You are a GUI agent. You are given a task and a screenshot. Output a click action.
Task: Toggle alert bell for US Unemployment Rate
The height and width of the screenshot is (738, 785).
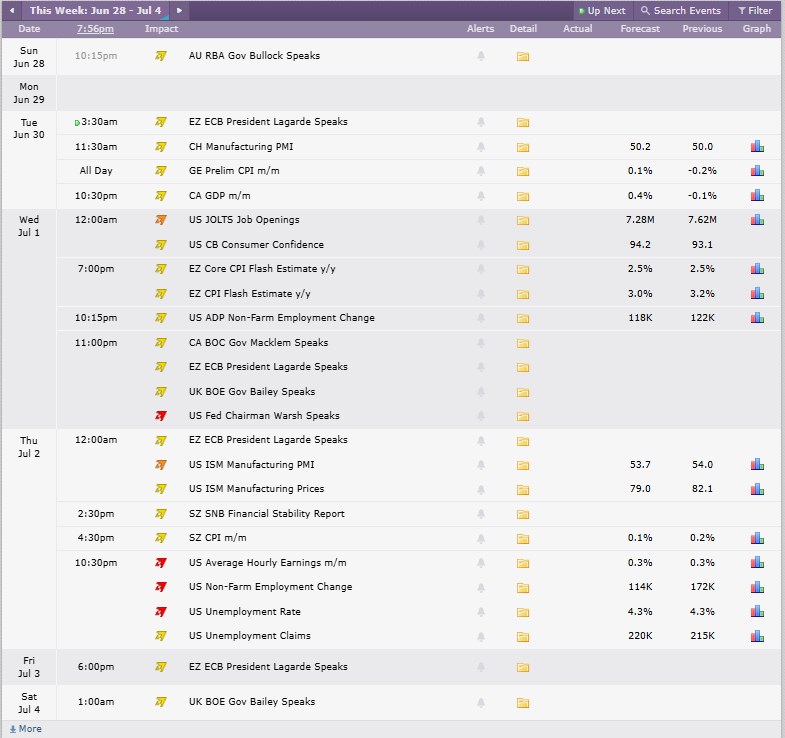pyautogui.click(x=481, y=612)
